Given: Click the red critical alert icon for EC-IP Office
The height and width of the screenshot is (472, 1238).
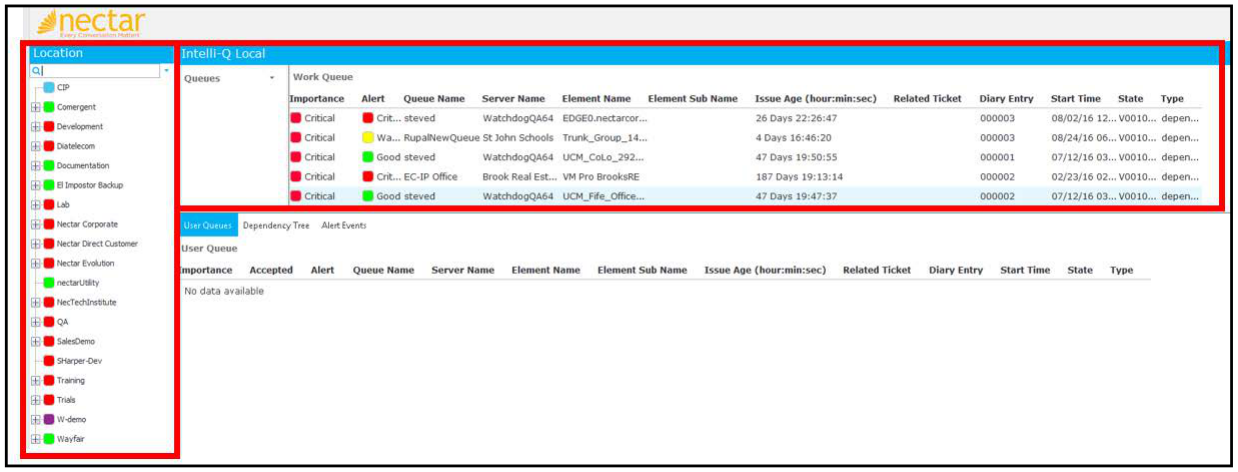Looking at the screenshot, I should (x=367, y=177).
